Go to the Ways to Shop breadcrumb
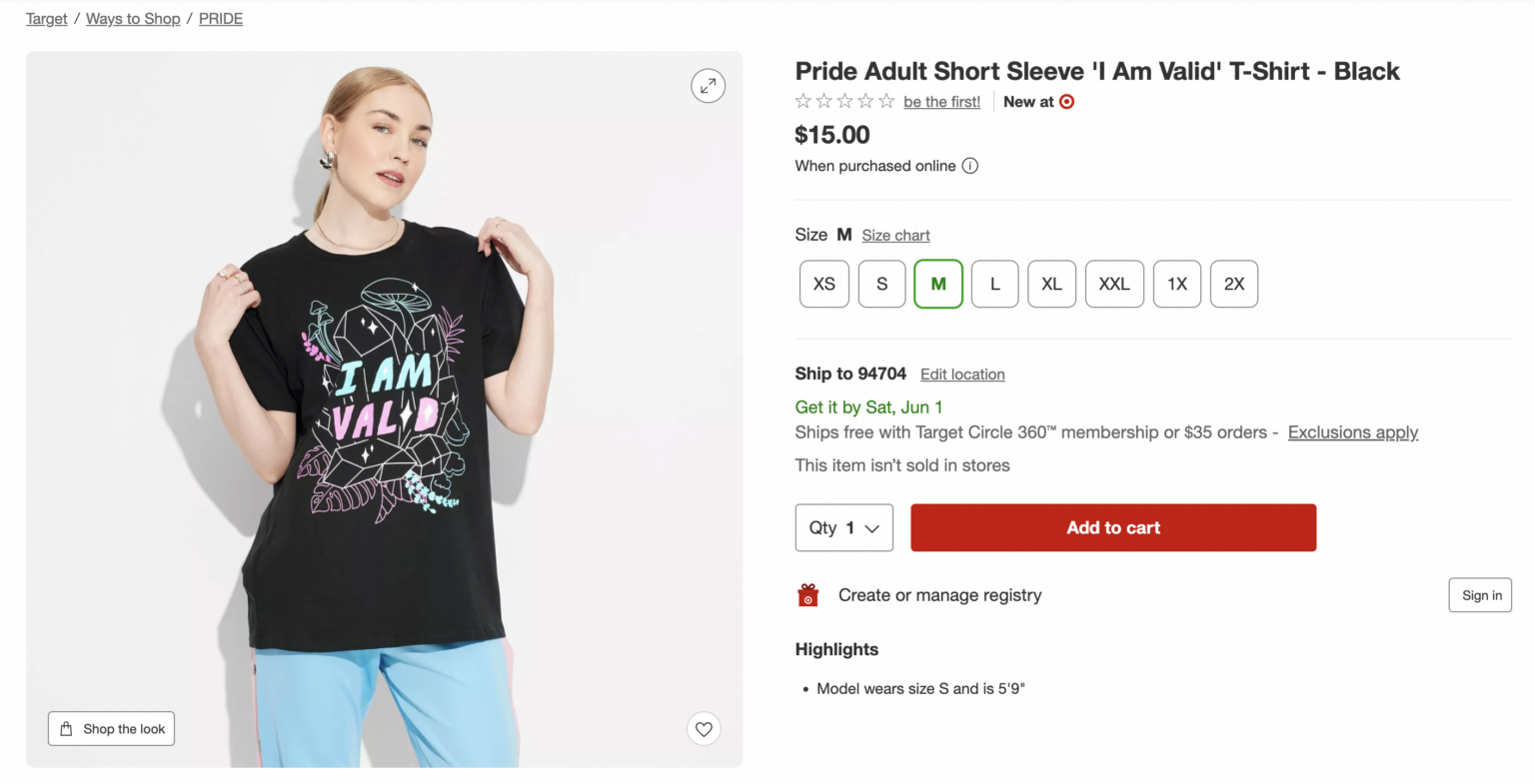Image resolution: width=1535 pixels, height=784 pixels. (133, 19)
